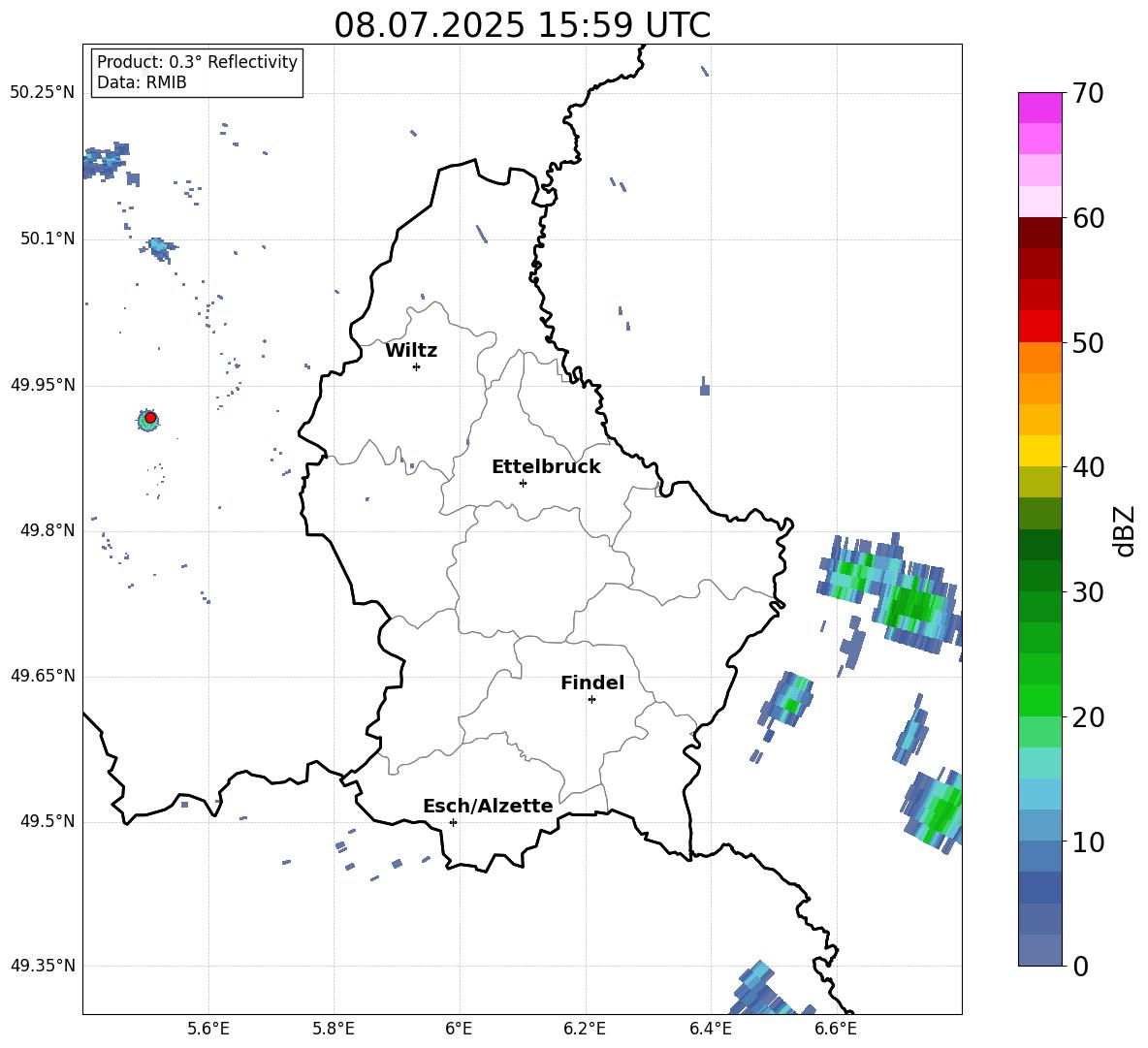The height and width of the screenshot is (1048, 1148).
Task: Click the Esch/Alzette station label
Action: pos(488,807)
